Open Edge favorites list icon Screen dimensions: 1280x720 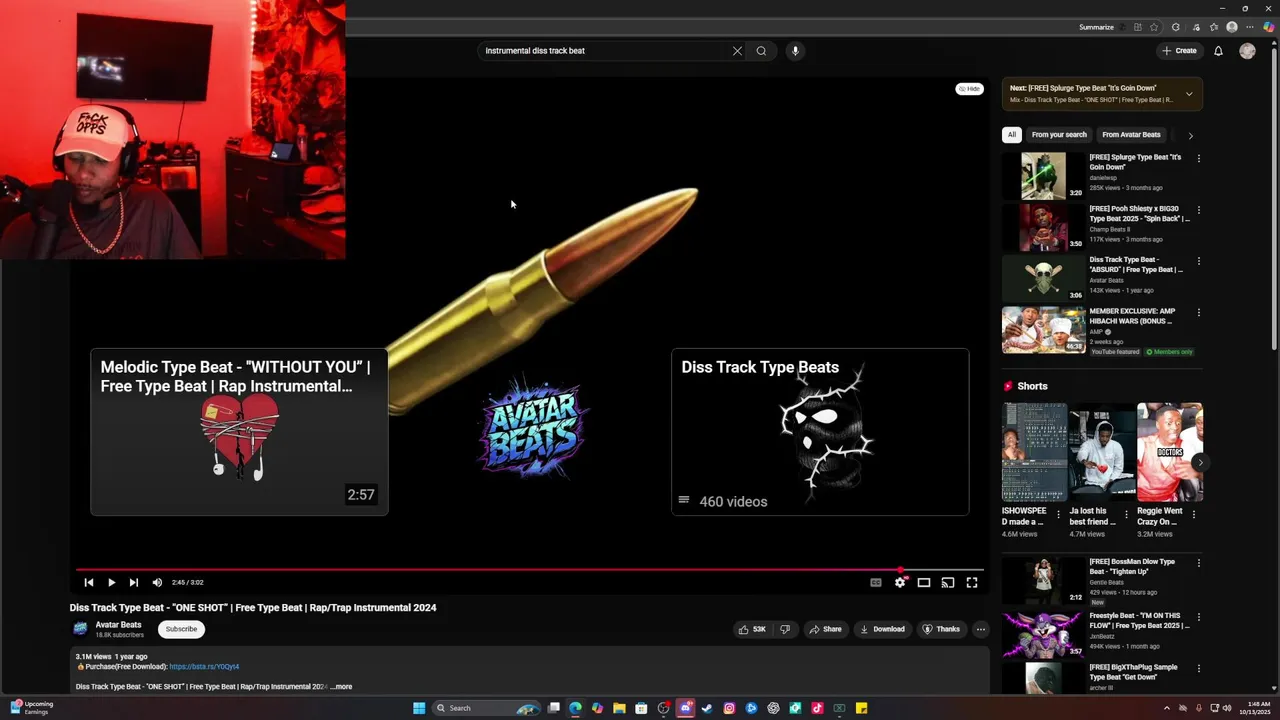click(1214, 27)
